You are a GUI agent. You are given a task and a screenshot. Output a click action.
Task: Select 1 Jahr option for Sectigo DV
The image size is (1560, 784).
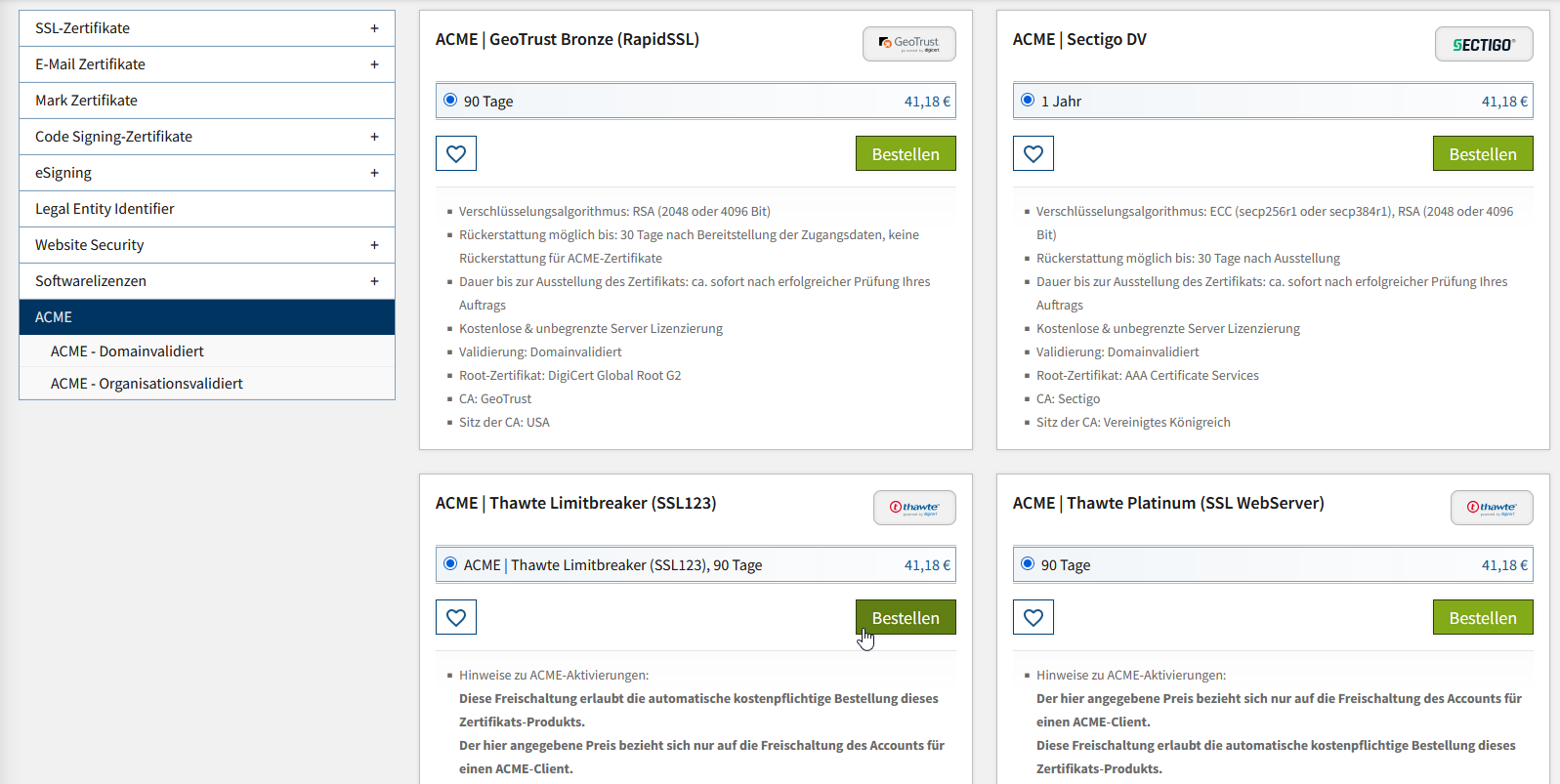tap(1028, 101)
